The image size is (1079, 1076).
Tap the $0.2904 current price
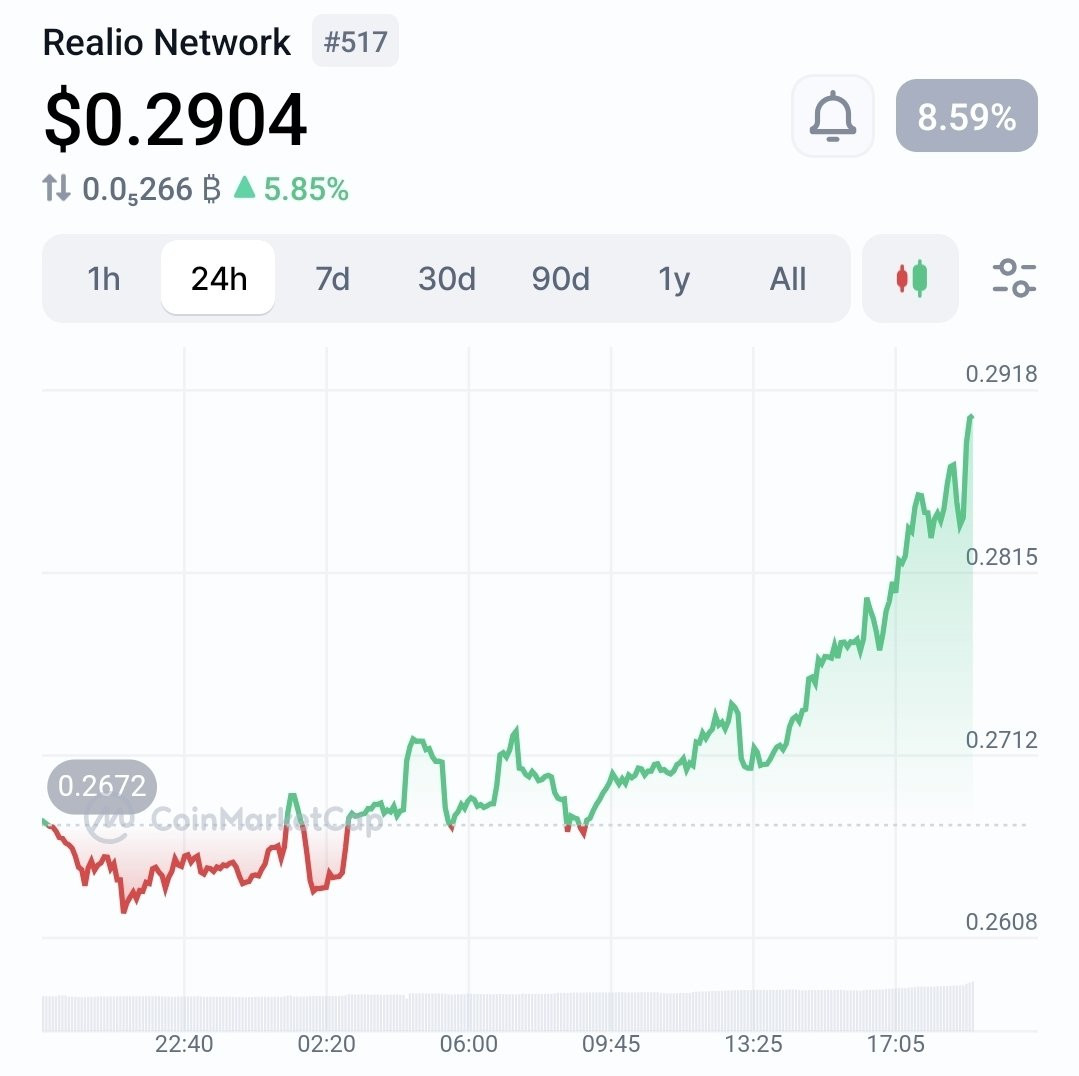coord(175,120)
